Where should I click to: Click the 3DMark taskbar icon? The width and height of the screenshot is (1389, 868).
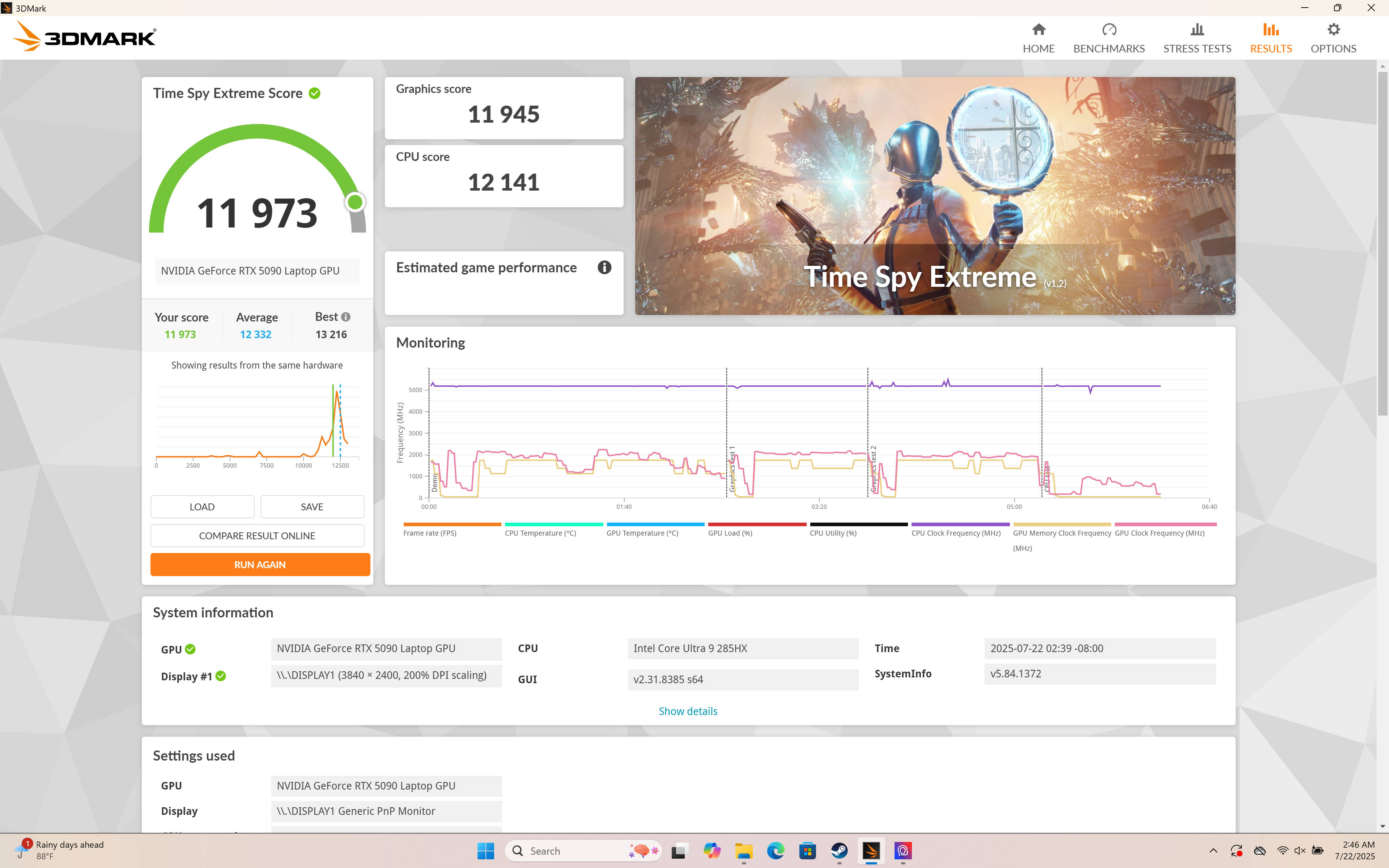click(871, 851)
